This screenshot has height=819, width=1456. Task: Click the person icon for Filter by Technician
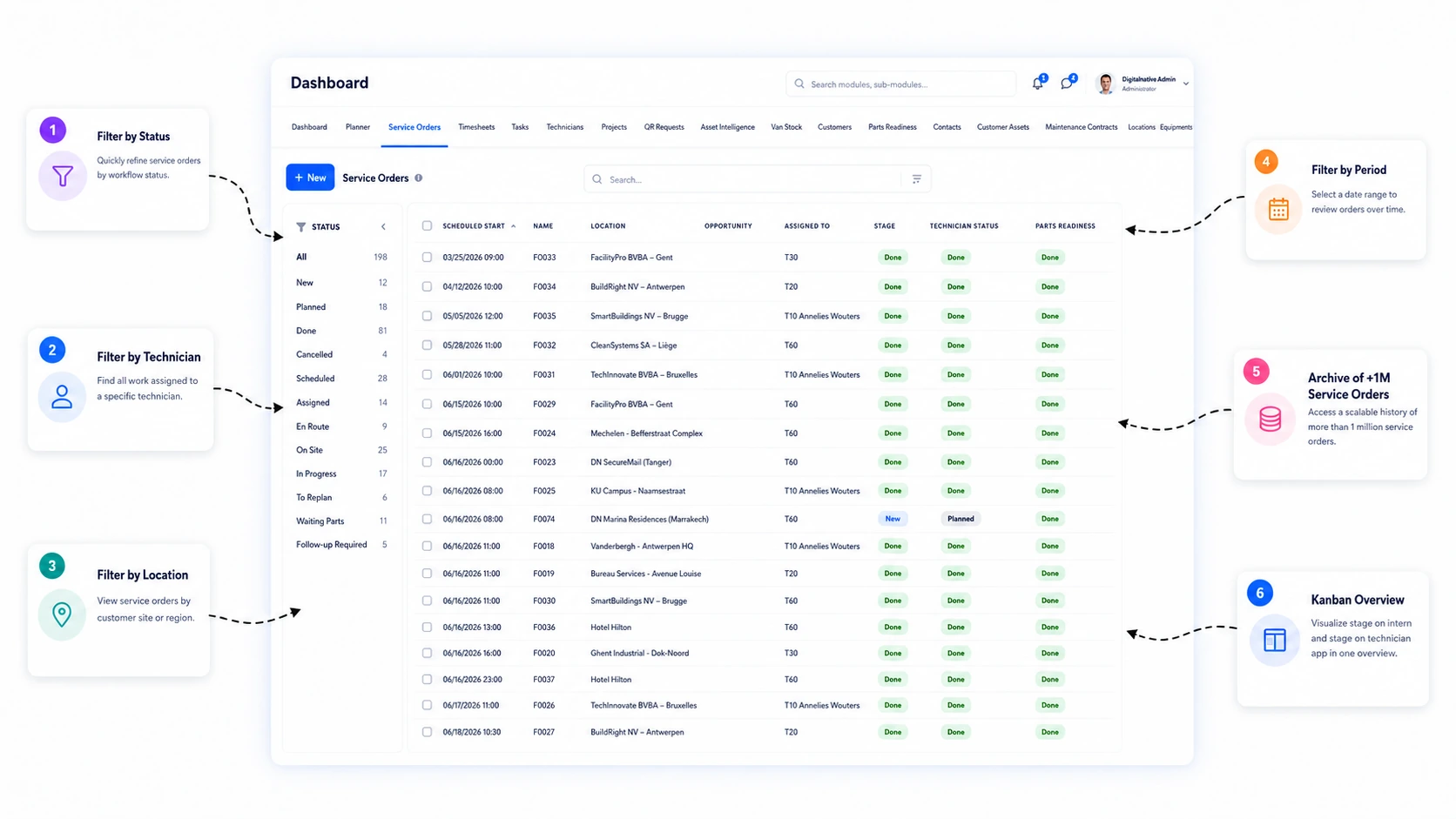(x=62, y=398)
